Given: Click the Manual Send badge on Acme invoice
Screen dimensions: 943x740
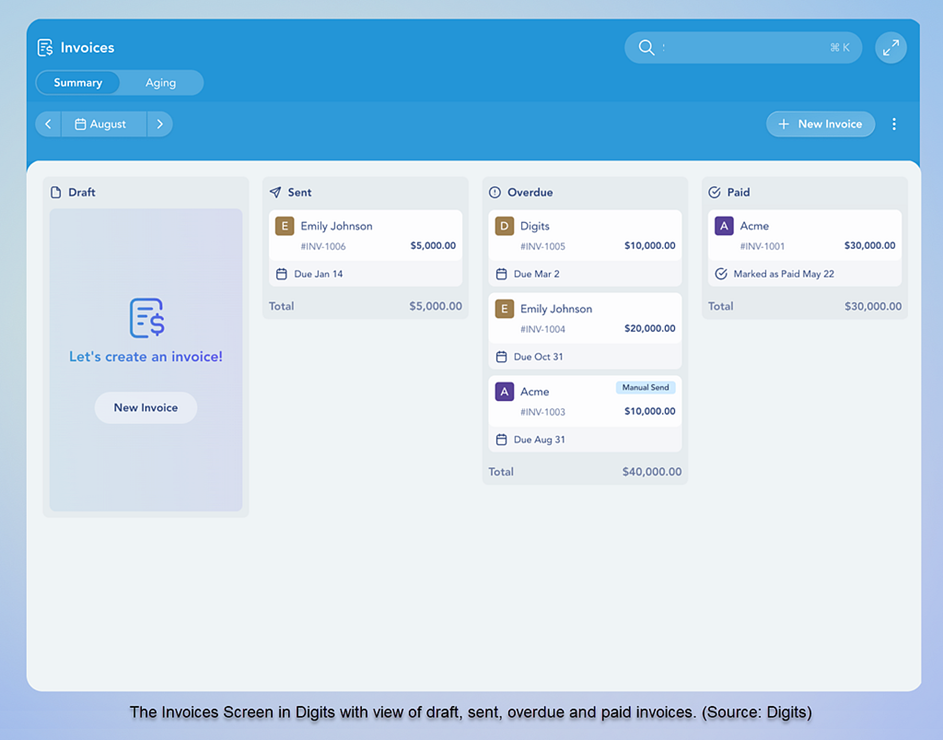Looking at the screenshot, I should point(645,387).
